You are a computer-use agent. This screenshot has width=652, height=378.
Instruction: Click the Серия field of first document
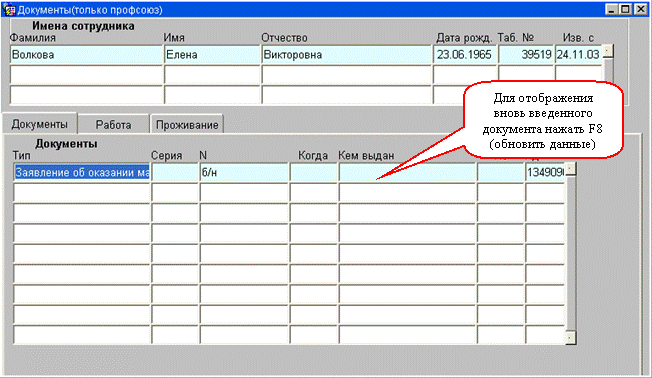[x=175, y=172]
